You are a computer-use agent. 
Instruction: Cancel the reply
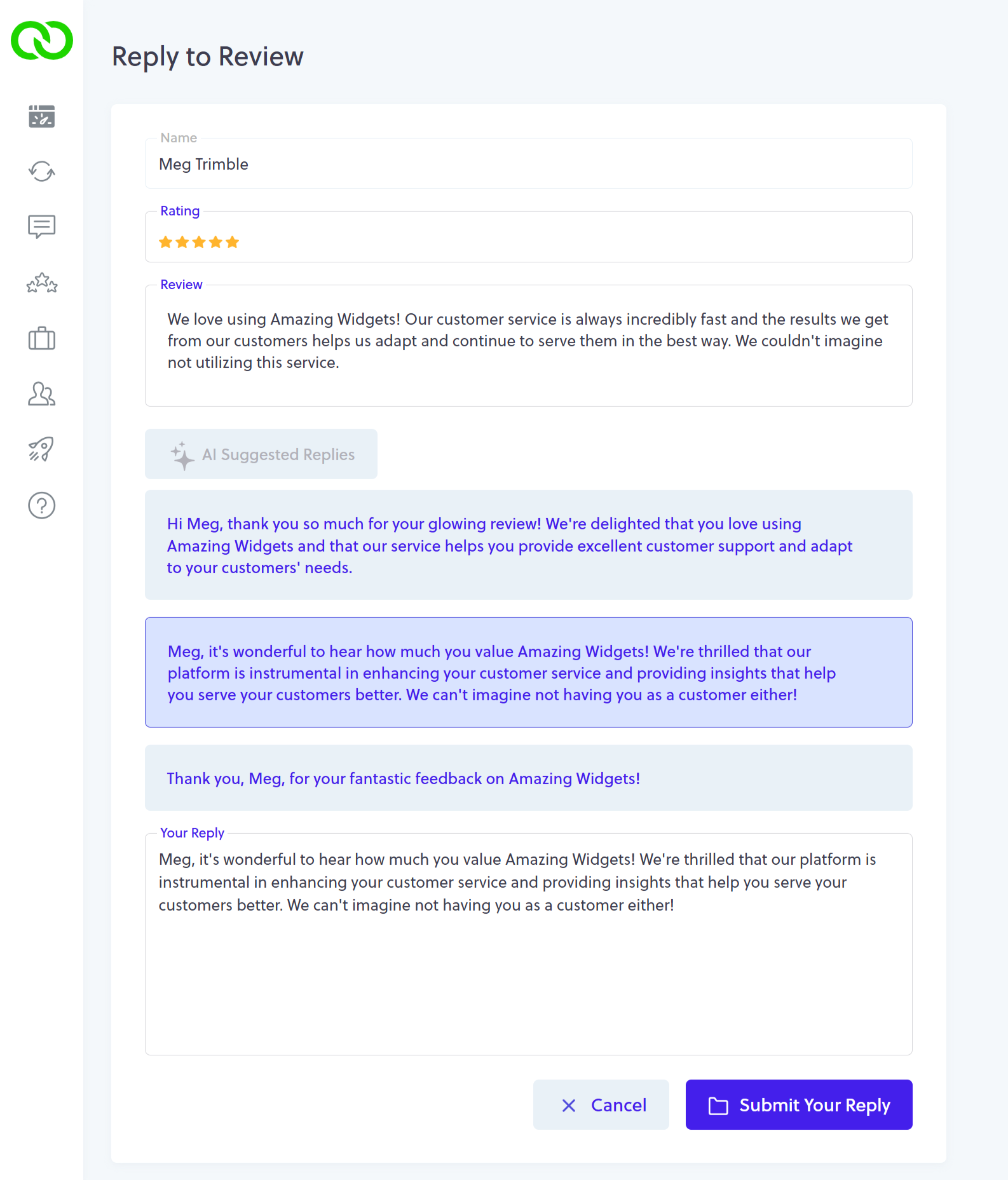click(x=601, y=1105)
